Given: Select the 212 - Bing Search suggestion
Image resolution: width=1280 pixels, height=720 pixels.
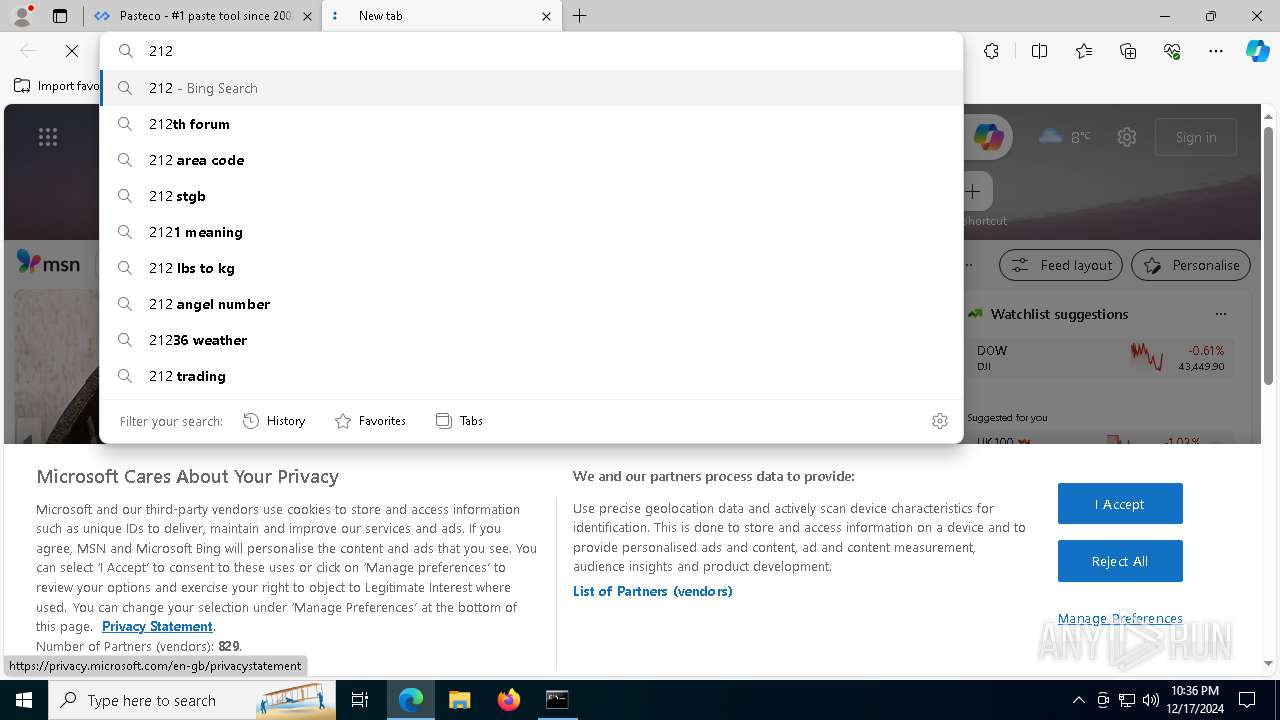Looking at the screenshot, I should [531, 88].
